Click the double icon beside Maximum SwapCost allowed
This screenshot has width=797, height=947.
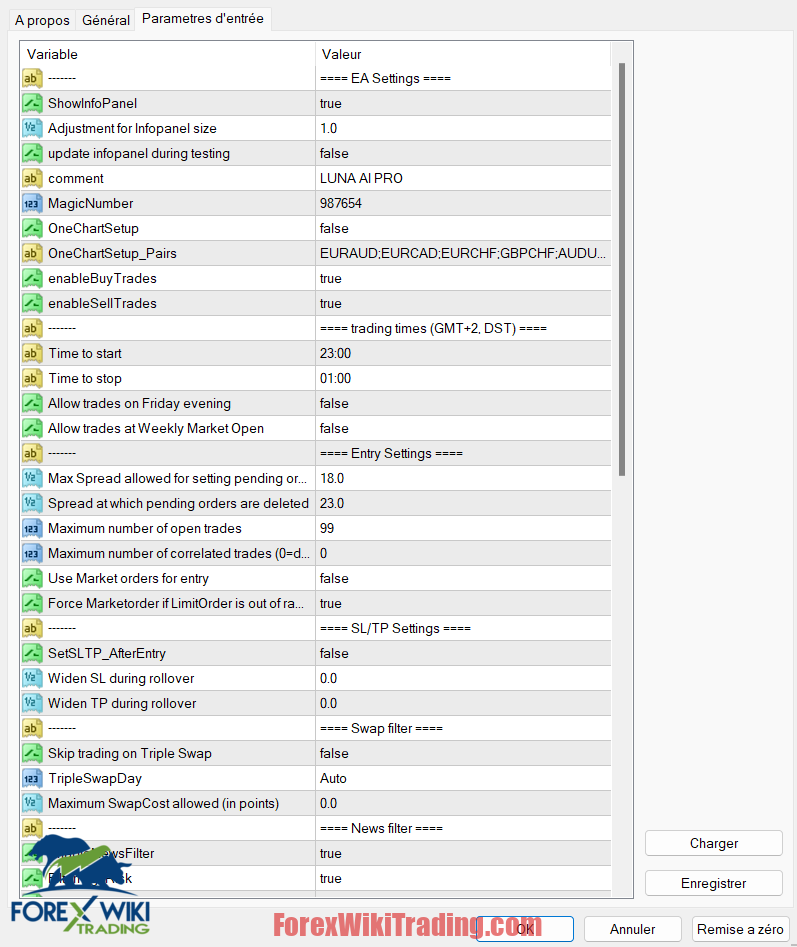coord(32,803)
